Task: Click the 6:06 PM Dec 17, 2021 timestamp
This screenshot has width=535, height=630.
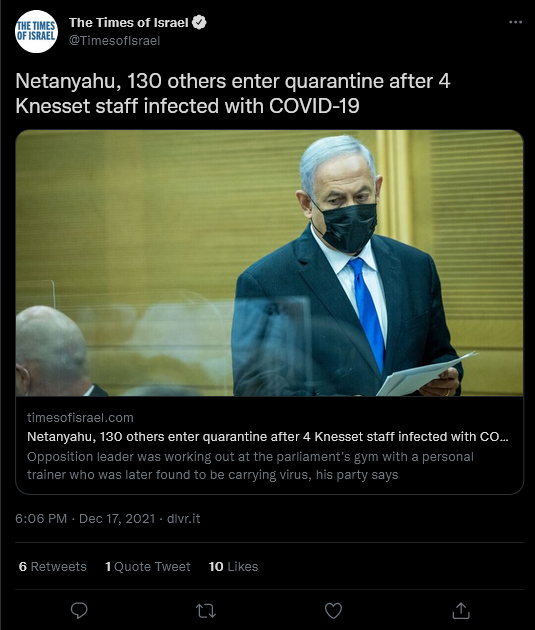Action: [x=85, y=518]
